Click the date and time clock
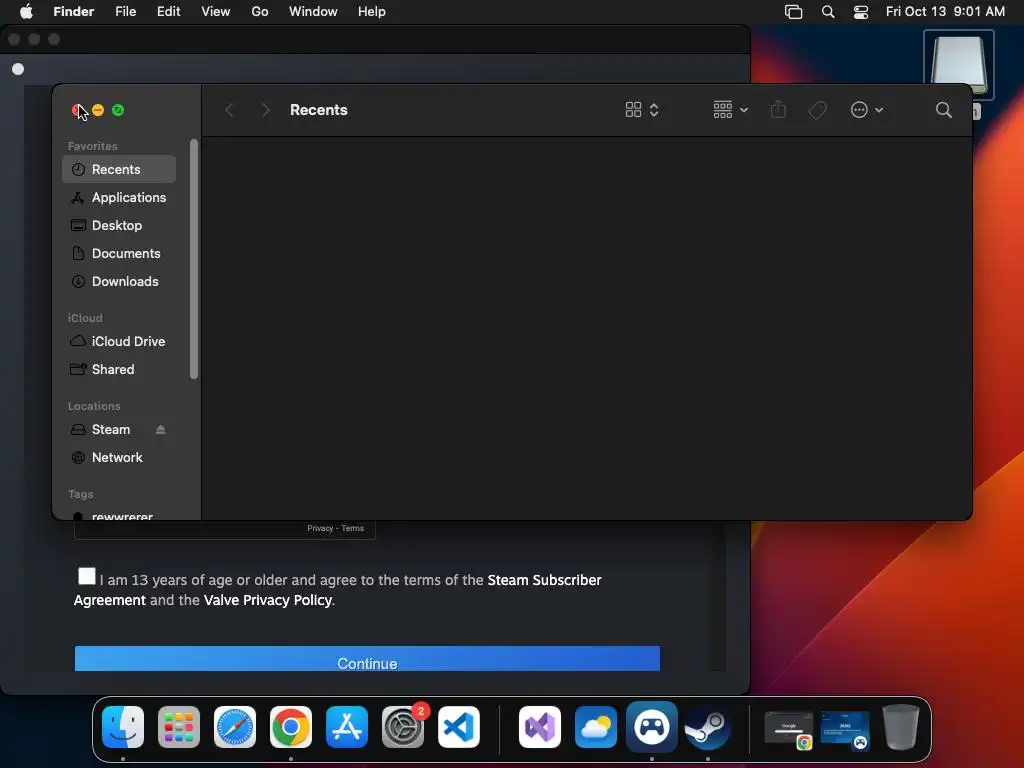1024x768 pixels. tap(945, 12)
